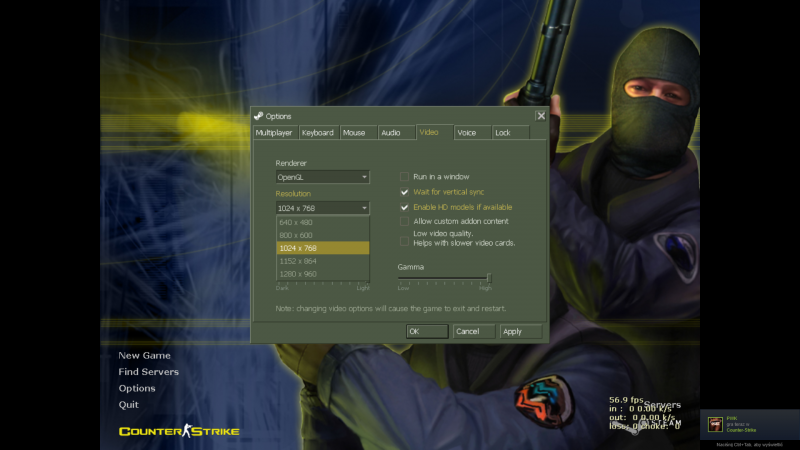Toggle the Low video quality checkbox
The image size is (800, 450).
point(405,241)
